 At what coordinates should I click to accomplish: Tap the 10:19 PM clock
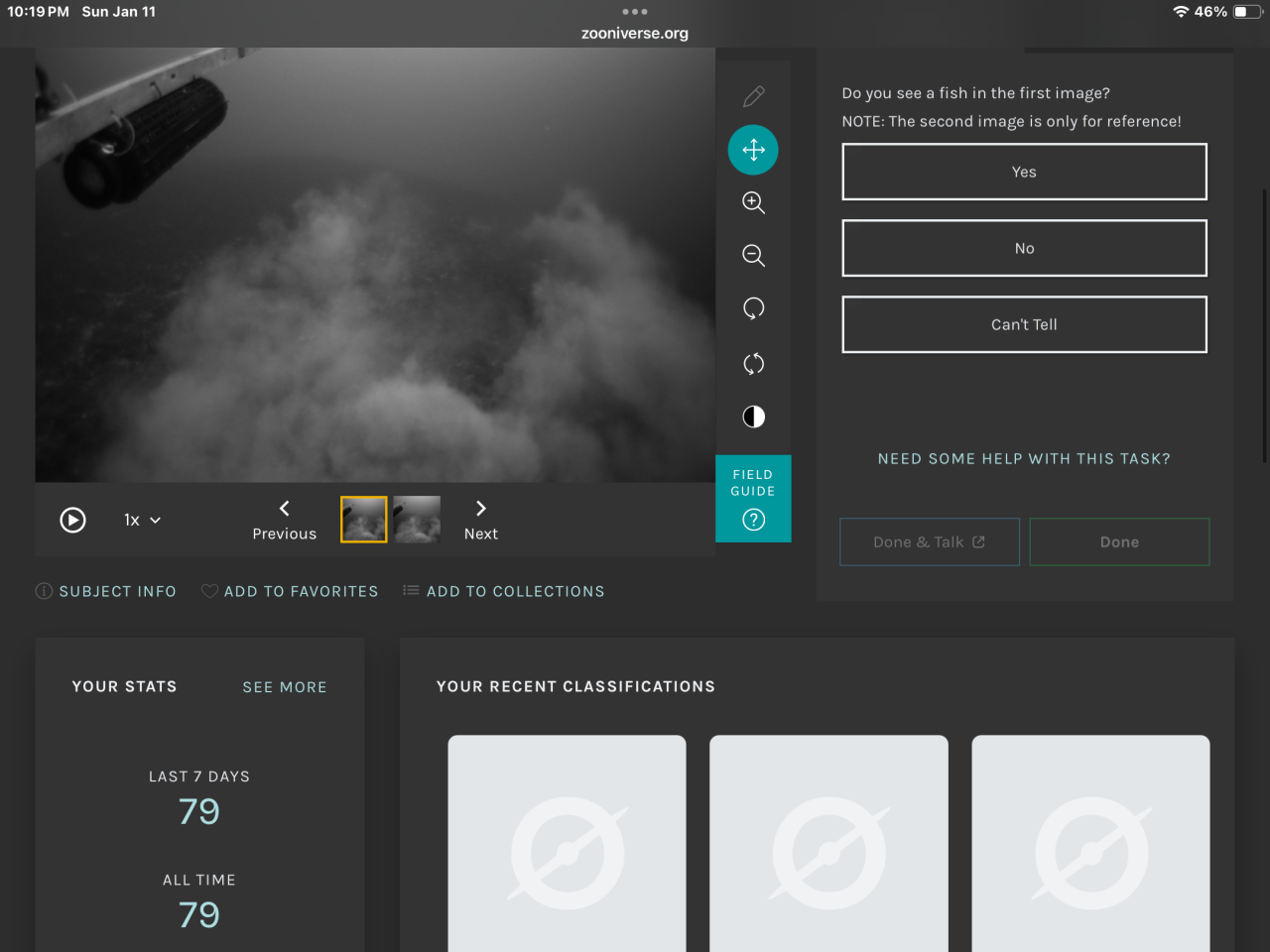tap(39, 12)
